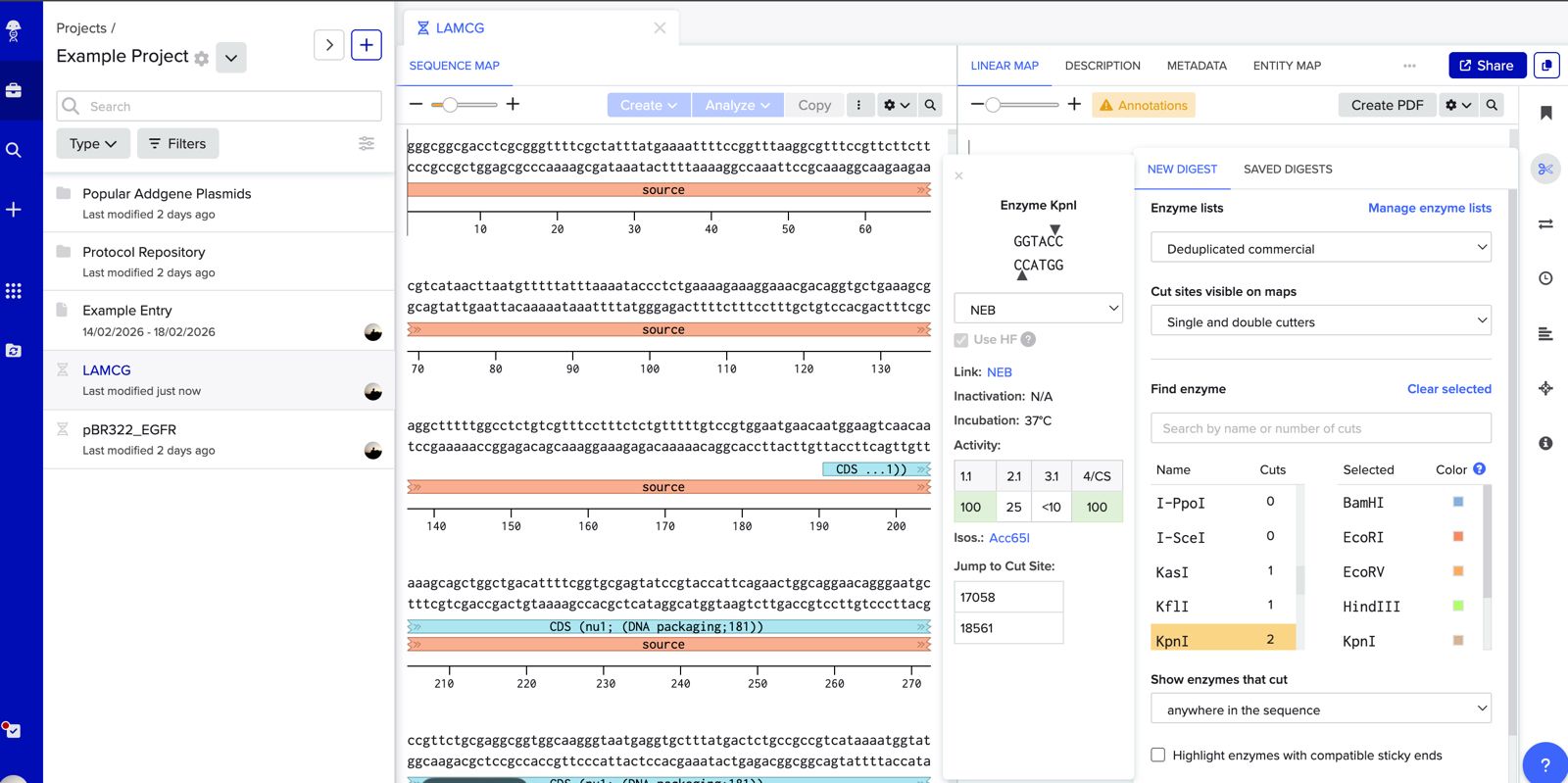1568x783 pixels.
Task: Click zoom in plus on sequence map
Action: pyautogui.click(x=513, y=104)
